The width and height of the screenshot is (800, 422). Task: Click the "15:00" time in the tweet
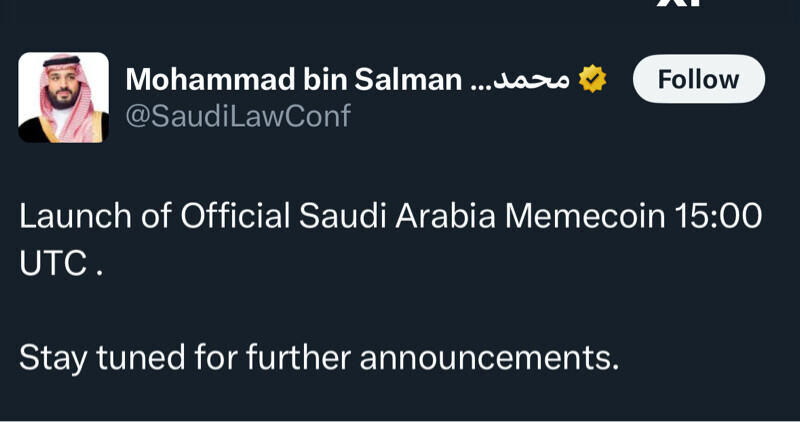(x=722, y=216)
